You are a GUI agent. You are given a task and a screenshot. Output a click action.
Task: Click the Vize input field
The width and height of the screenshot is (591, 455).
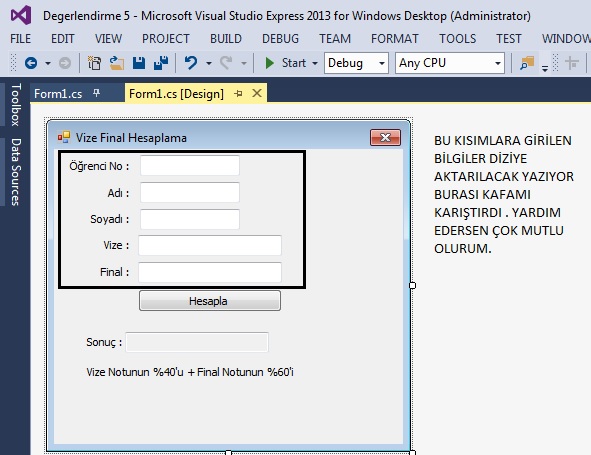coord(210,245)
